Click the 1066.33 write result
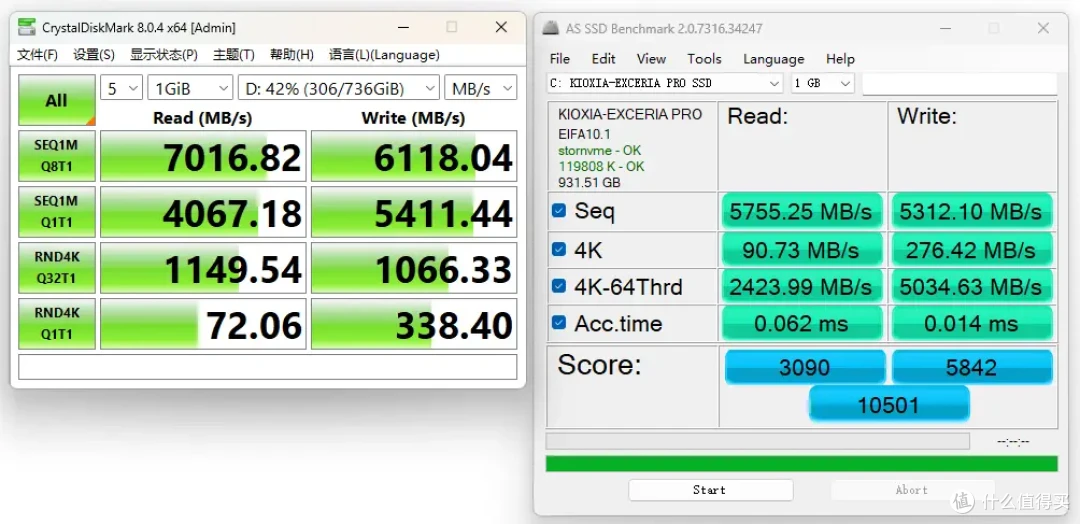Screen dimensions: 1080x524 point(414,267)
